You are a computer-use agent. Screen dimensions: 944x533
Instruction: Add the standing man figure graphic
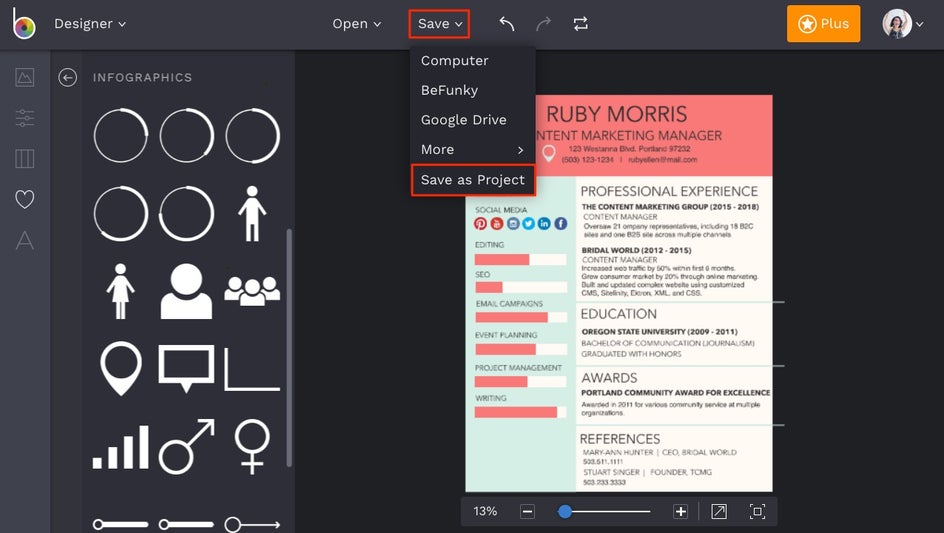coord(252,214)
